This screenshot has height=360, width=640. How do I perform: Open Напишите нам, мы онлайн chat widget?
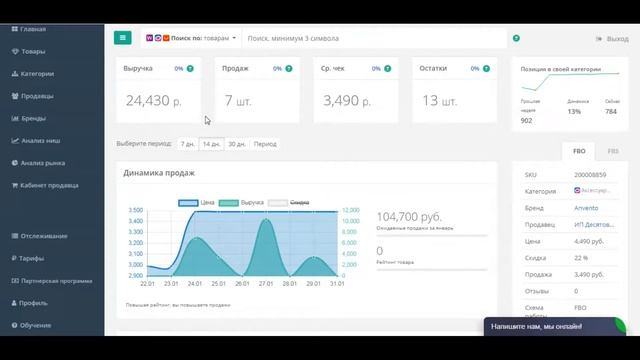point(555,327)
